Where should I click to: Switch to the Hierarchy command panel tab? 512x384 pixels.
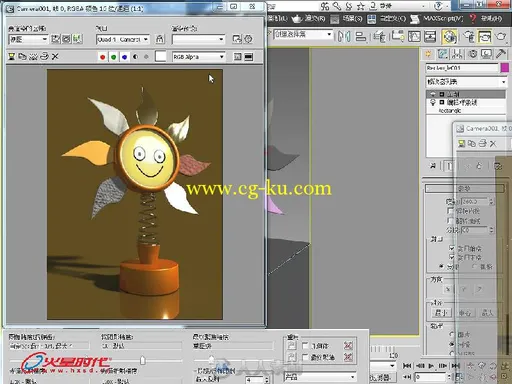point(458,54)
